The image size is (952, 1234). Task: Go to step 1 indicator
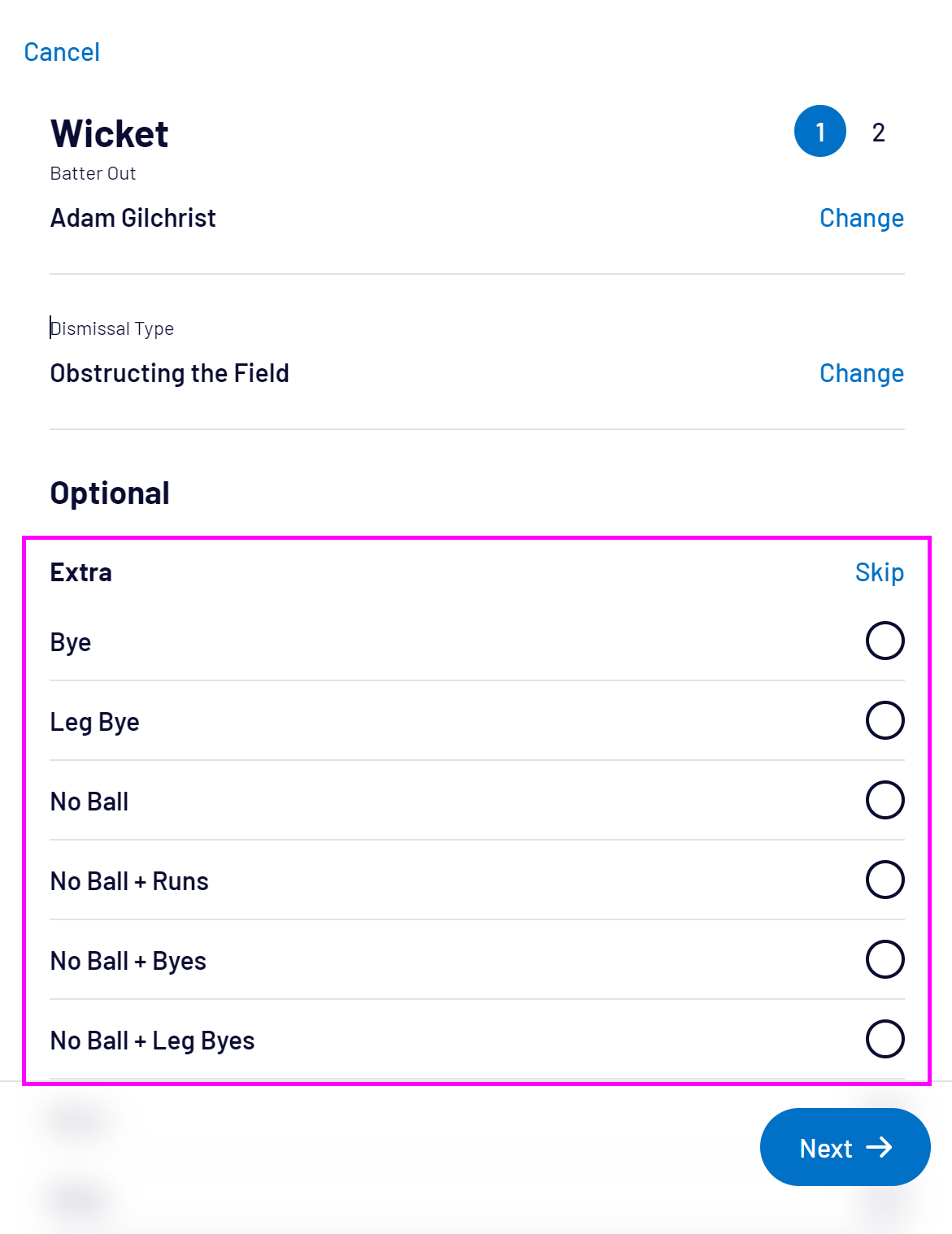pos(819,132)
